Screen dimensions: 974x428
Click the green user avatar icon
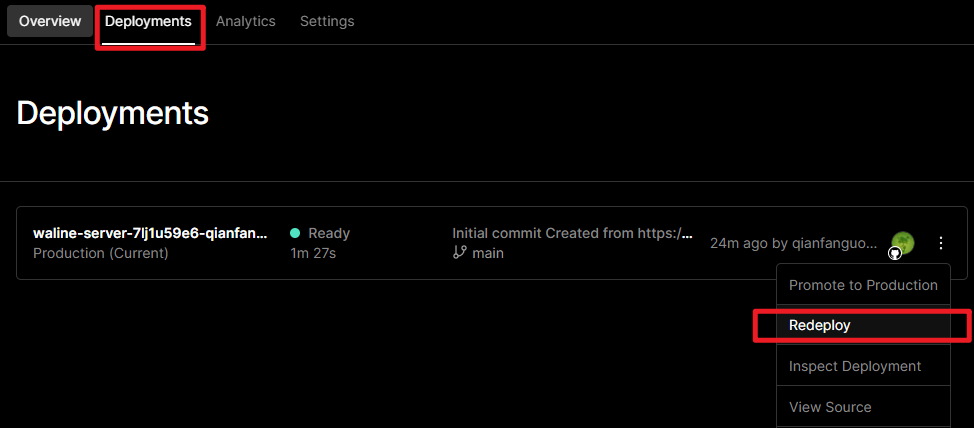902,241
